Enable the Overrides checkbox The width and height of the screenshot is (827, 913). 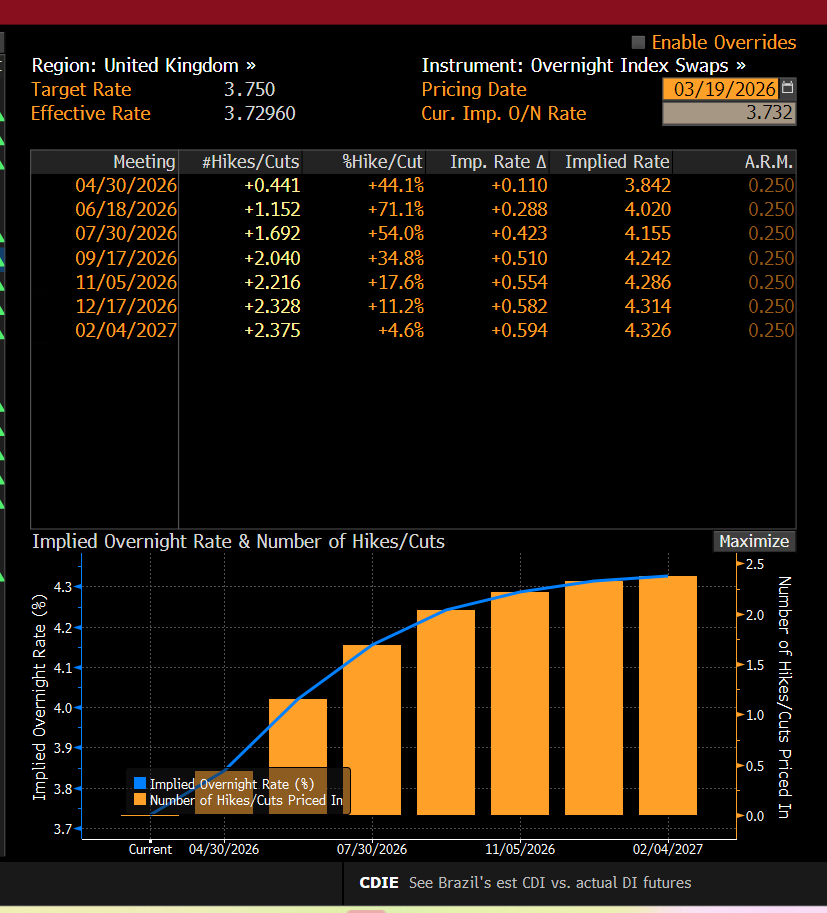[639, 43]
